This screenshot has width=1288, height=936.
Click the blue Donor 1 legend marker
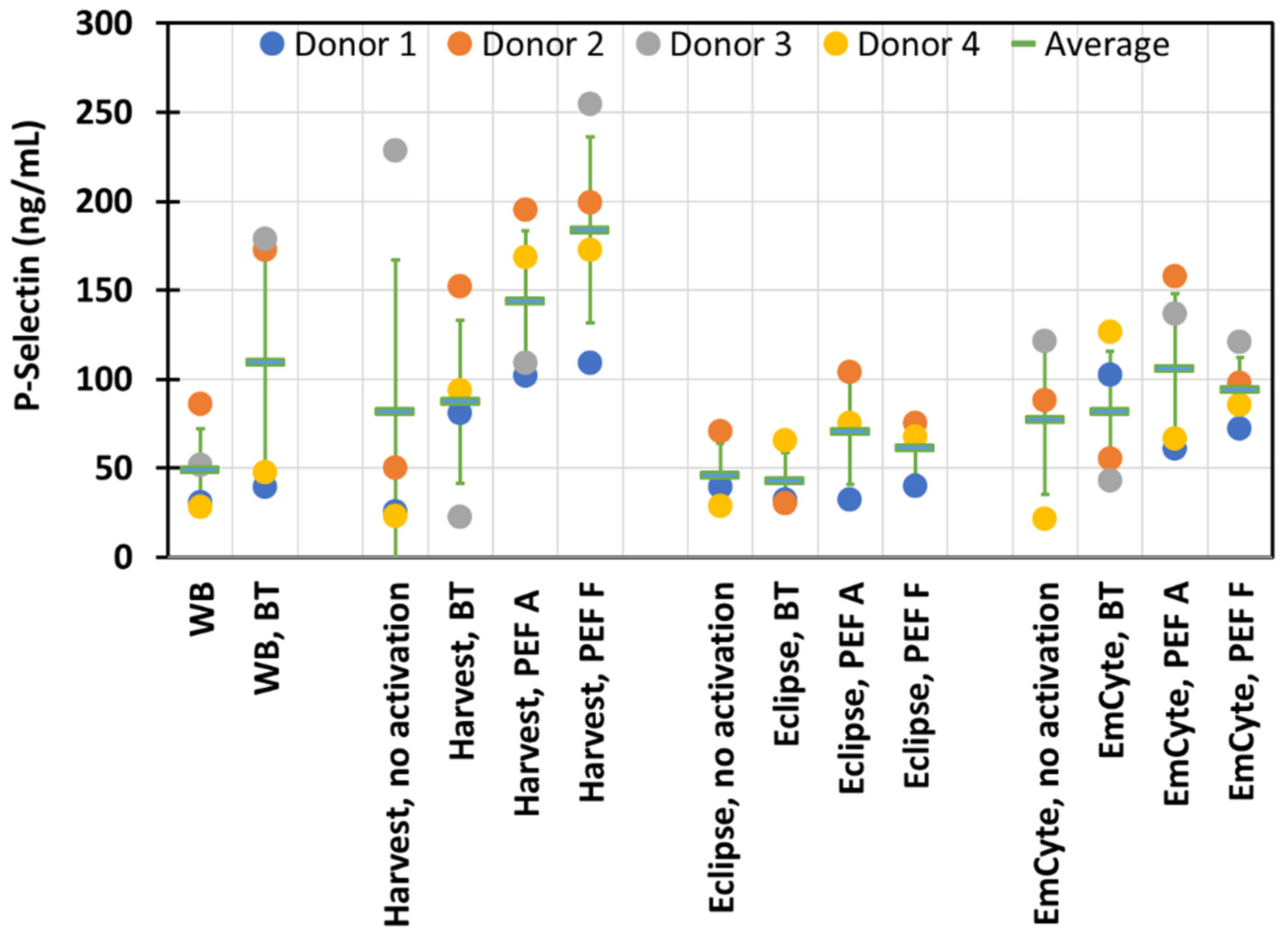(x=272, y=44)
